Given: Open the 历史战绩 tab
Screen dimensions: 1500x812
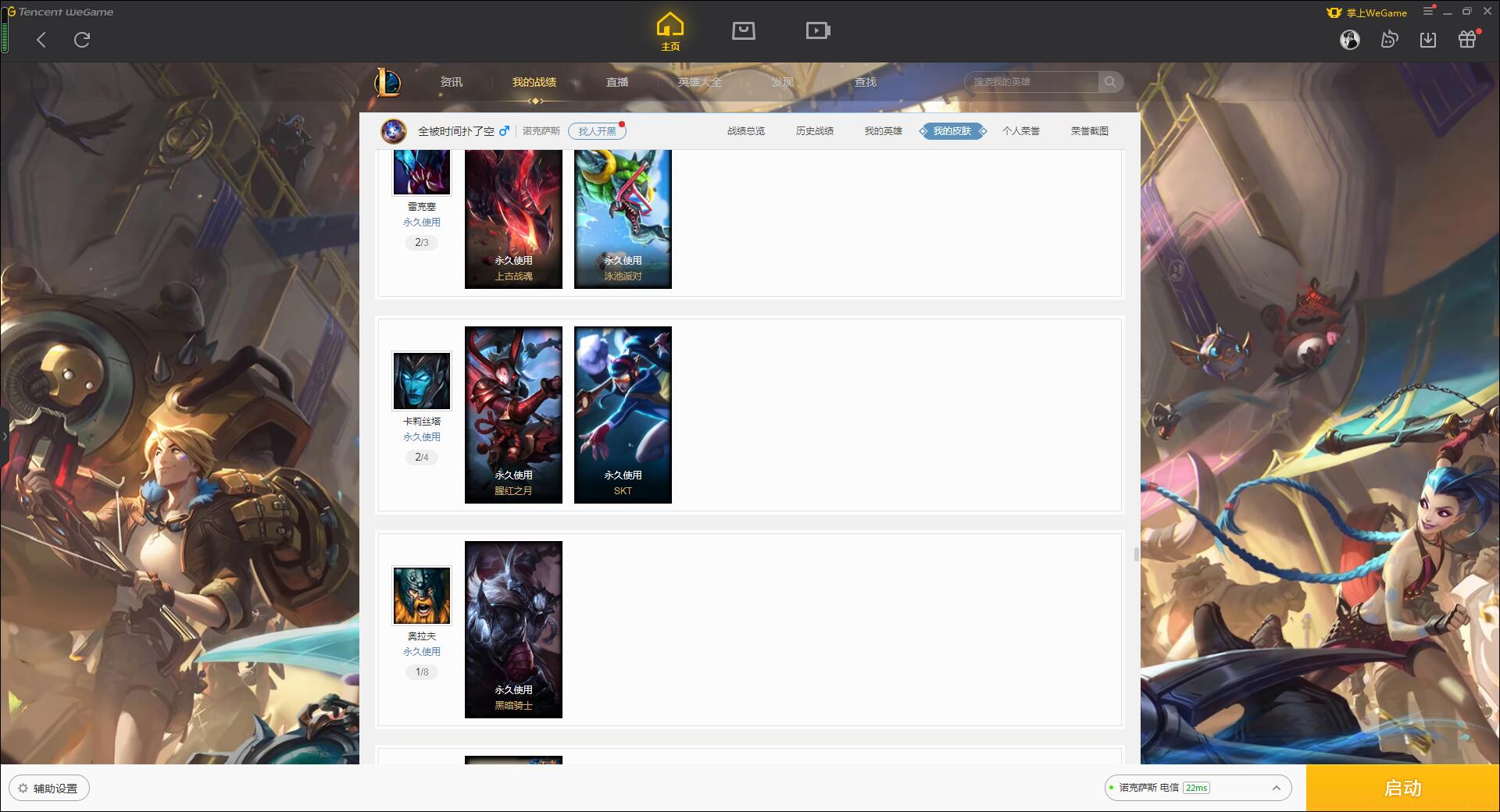Looking at the screenshot, I should [x=815, y=131].
